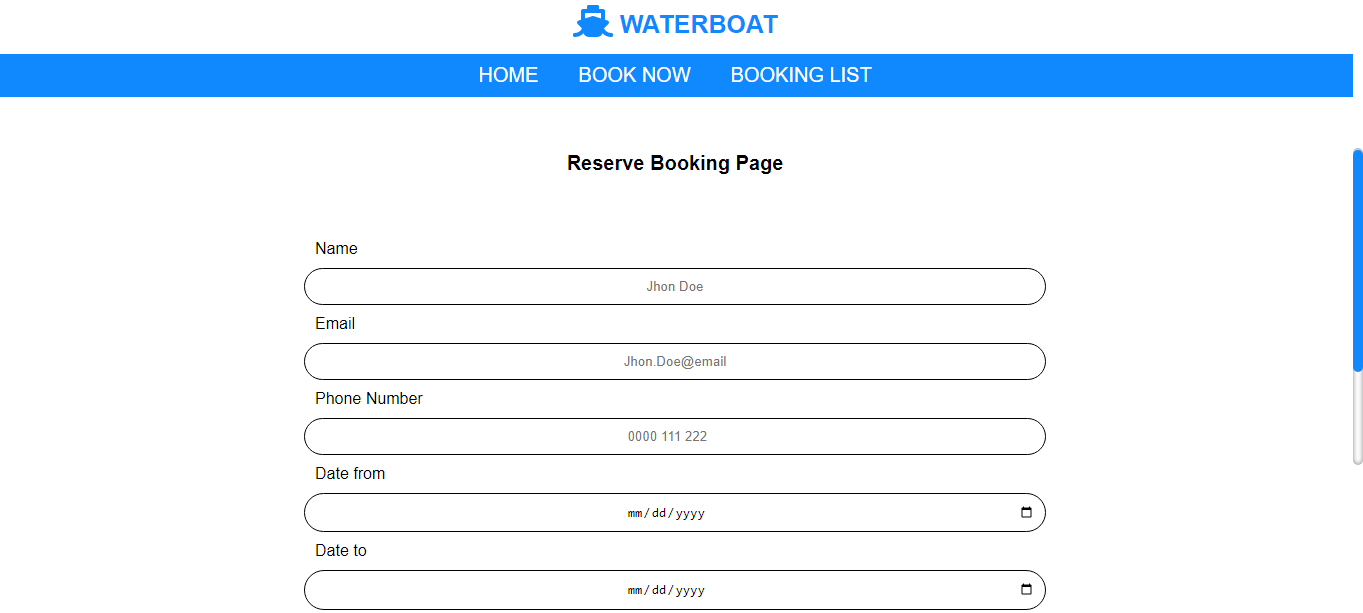Click the Phone Number field label
The image size is (1363, 613).
tap(368, 398)
